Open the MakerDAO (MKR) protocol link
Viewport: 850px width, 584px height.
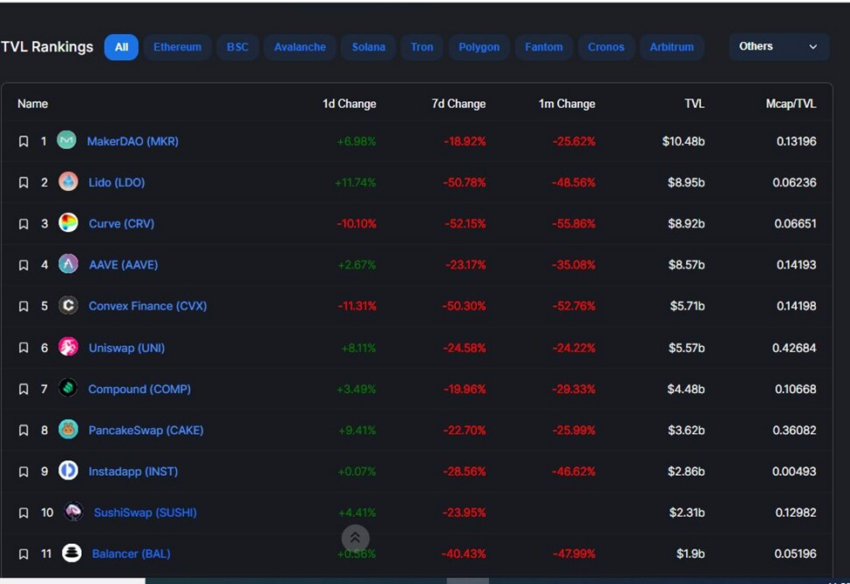(133, 142)
